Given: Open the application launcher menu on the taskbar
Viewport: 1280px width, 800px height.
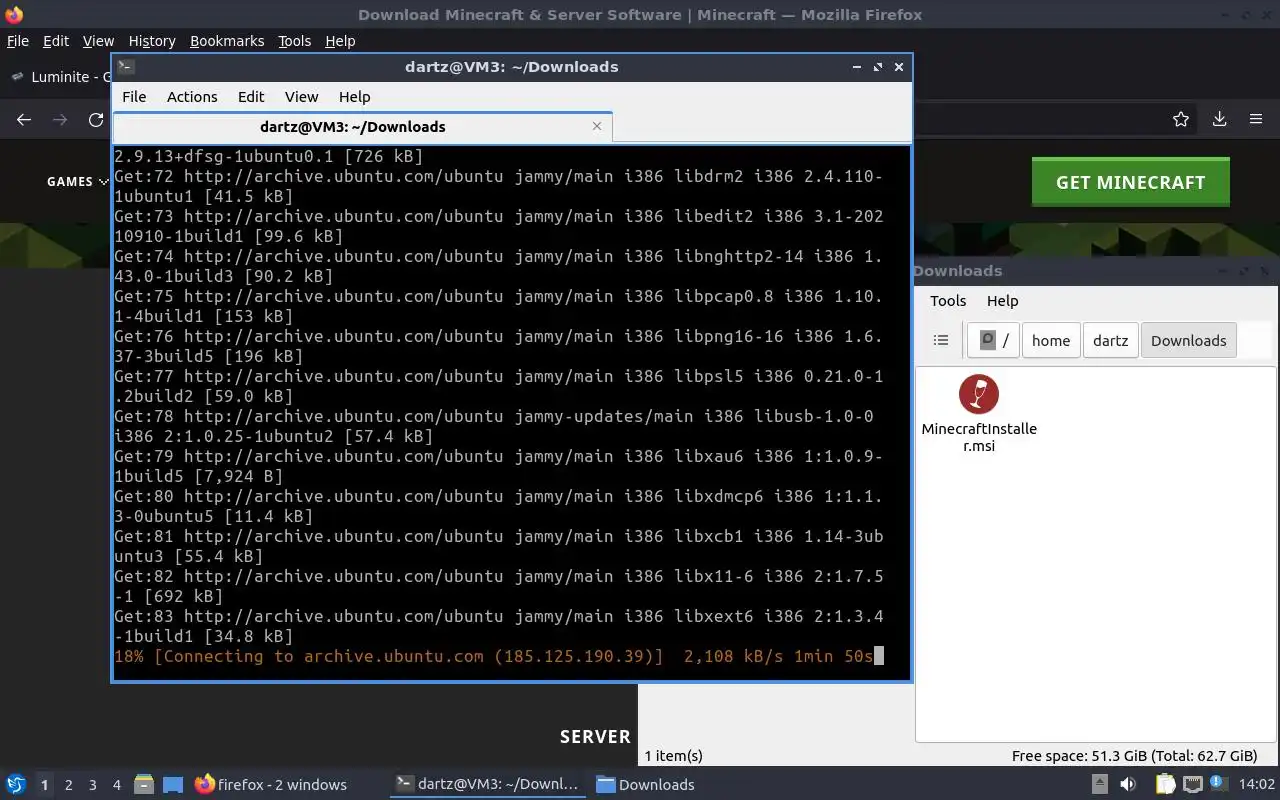Looking at the screenshot, I should pyautogui.click(x=16, y=784).
